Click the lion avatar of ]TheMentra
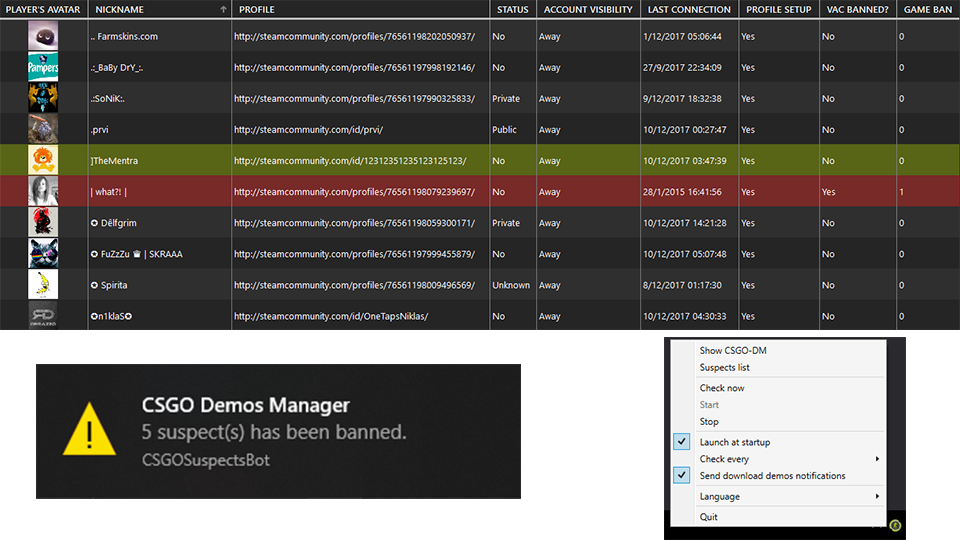 [x=43, y=161]
